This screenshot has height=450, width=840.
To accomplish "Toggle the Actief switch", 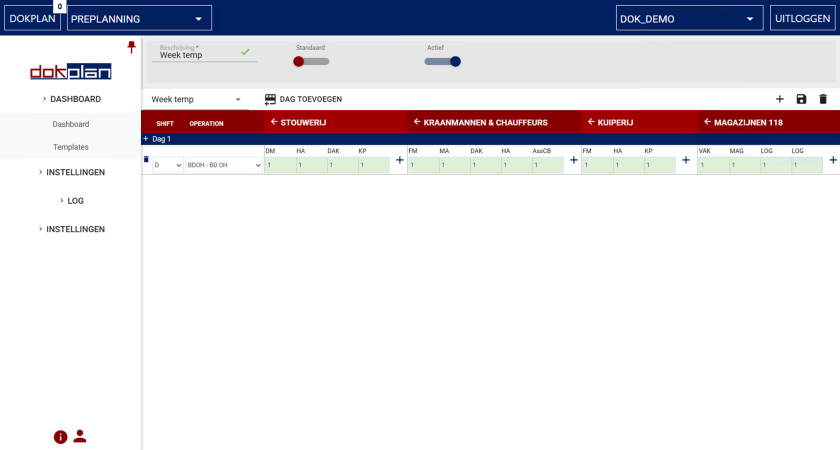I will (443, 61).
